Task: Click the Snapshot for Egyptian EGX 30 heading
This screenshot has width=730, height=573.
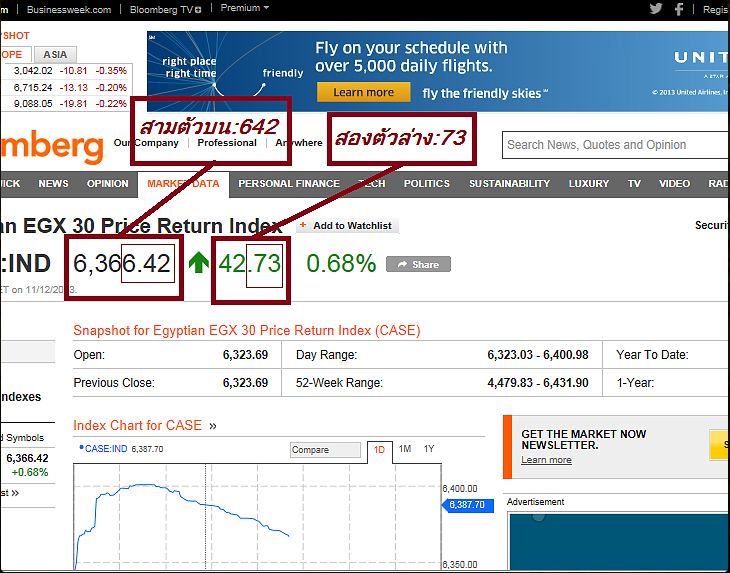Action: 247,330
